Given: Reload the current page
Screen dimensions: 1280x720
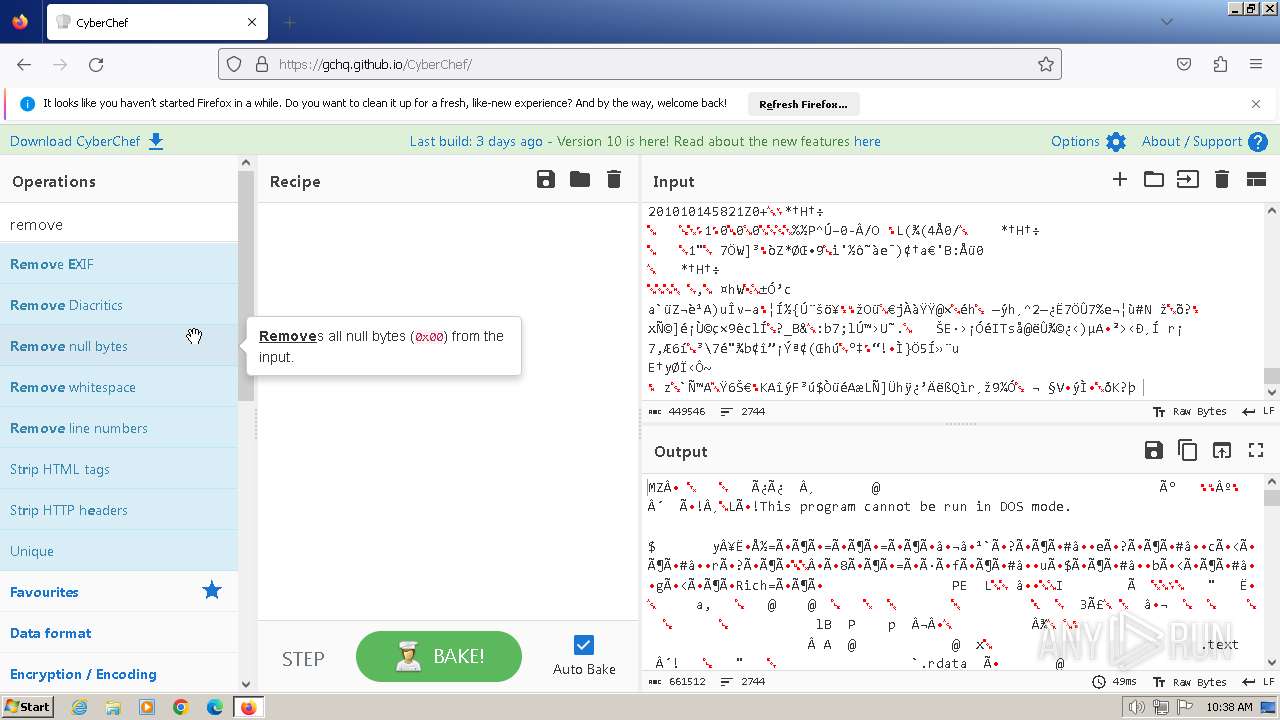Looking at the screenshot, I should (96, 64).
